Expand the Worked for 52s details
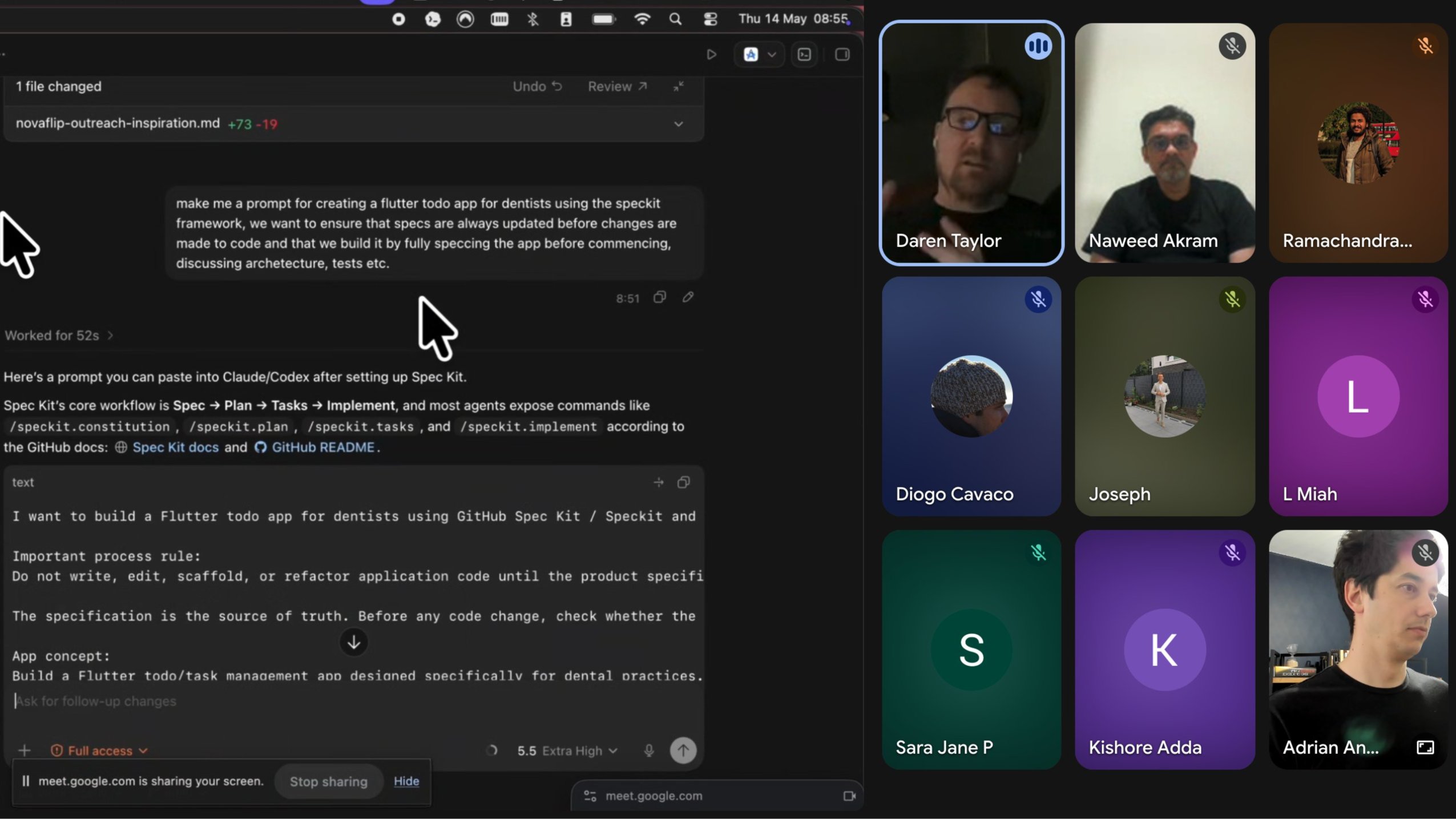The image size is (1456, 819). [x=59, y=336]
